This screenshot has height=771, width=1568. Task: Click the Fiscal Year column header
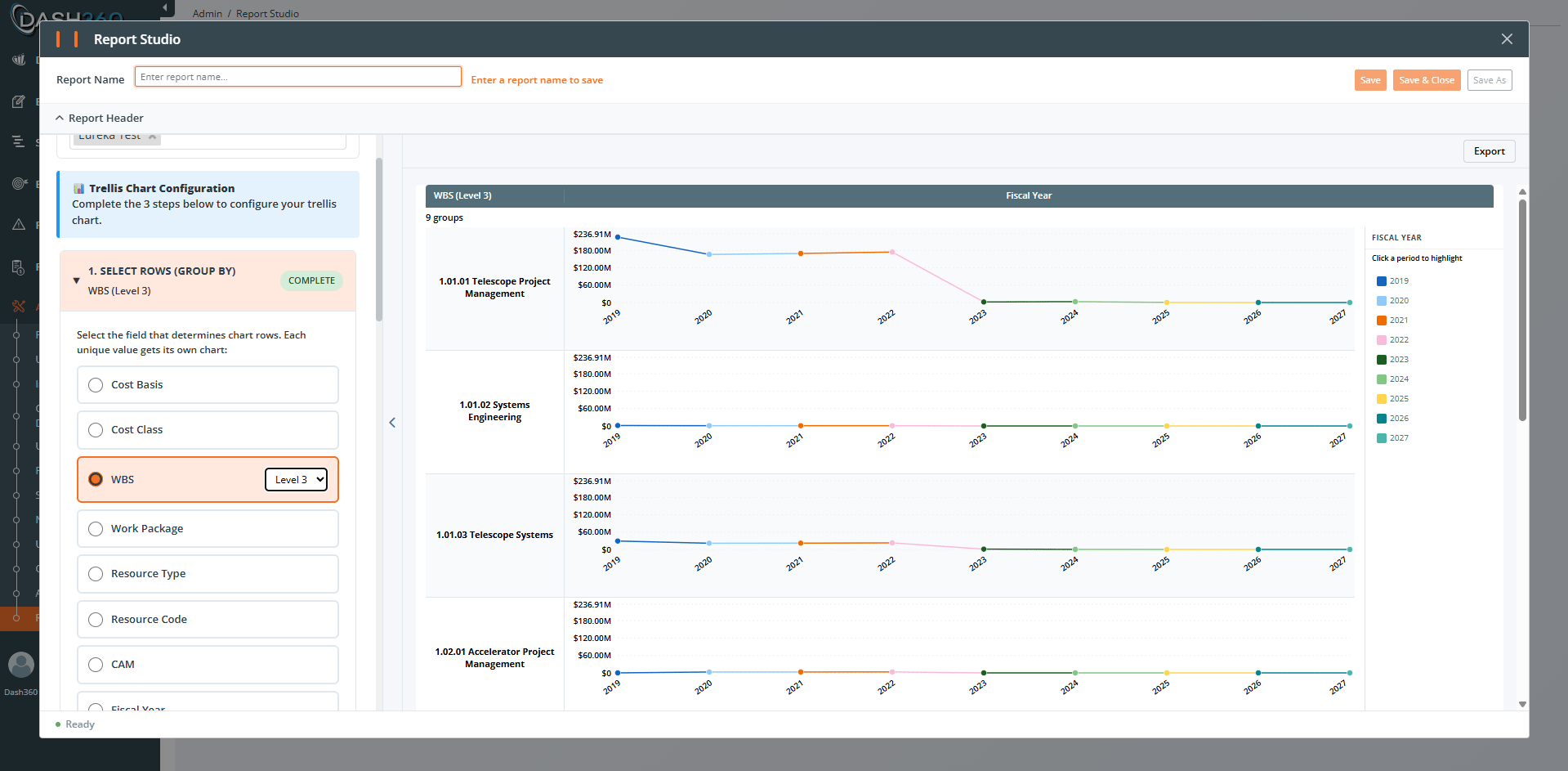1029,195
